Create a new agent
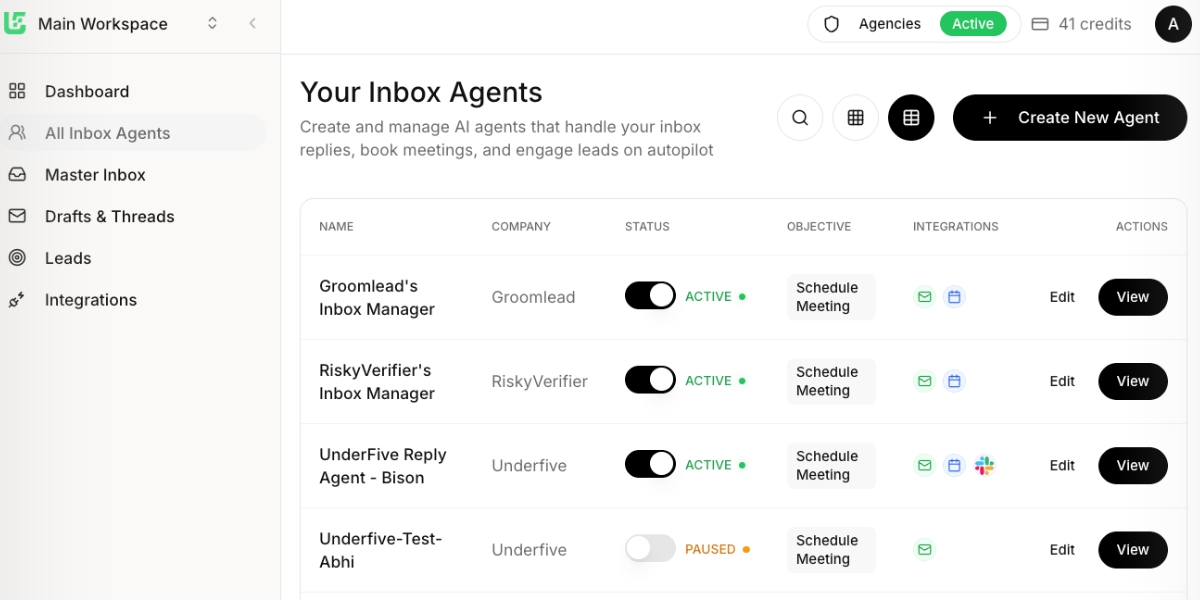Image resolution: width=1200 pixels, height=600 pixels. (x=1069, y=117)
